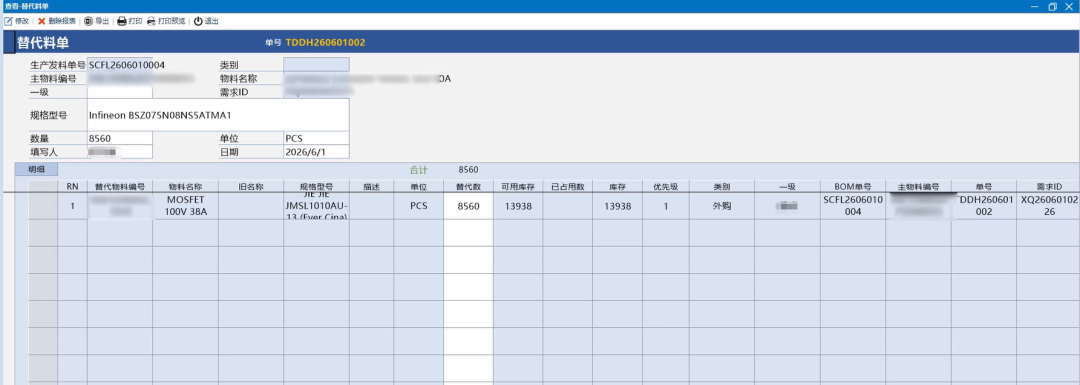This screenshot has width=1080, height=385.
Task: Click the 修改 (edit) toolbar button
Action: 17,21
